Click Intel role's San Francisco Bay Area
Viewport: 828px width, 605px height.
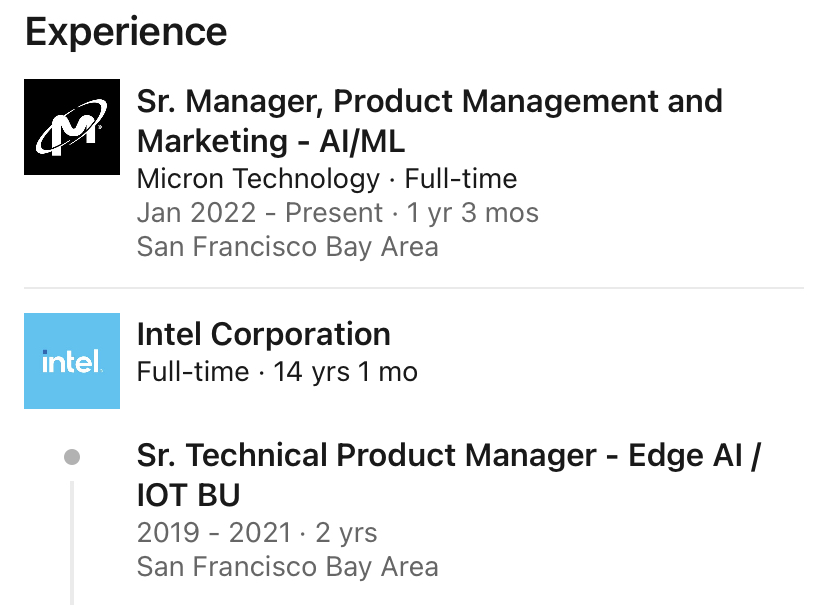(288, 567)
